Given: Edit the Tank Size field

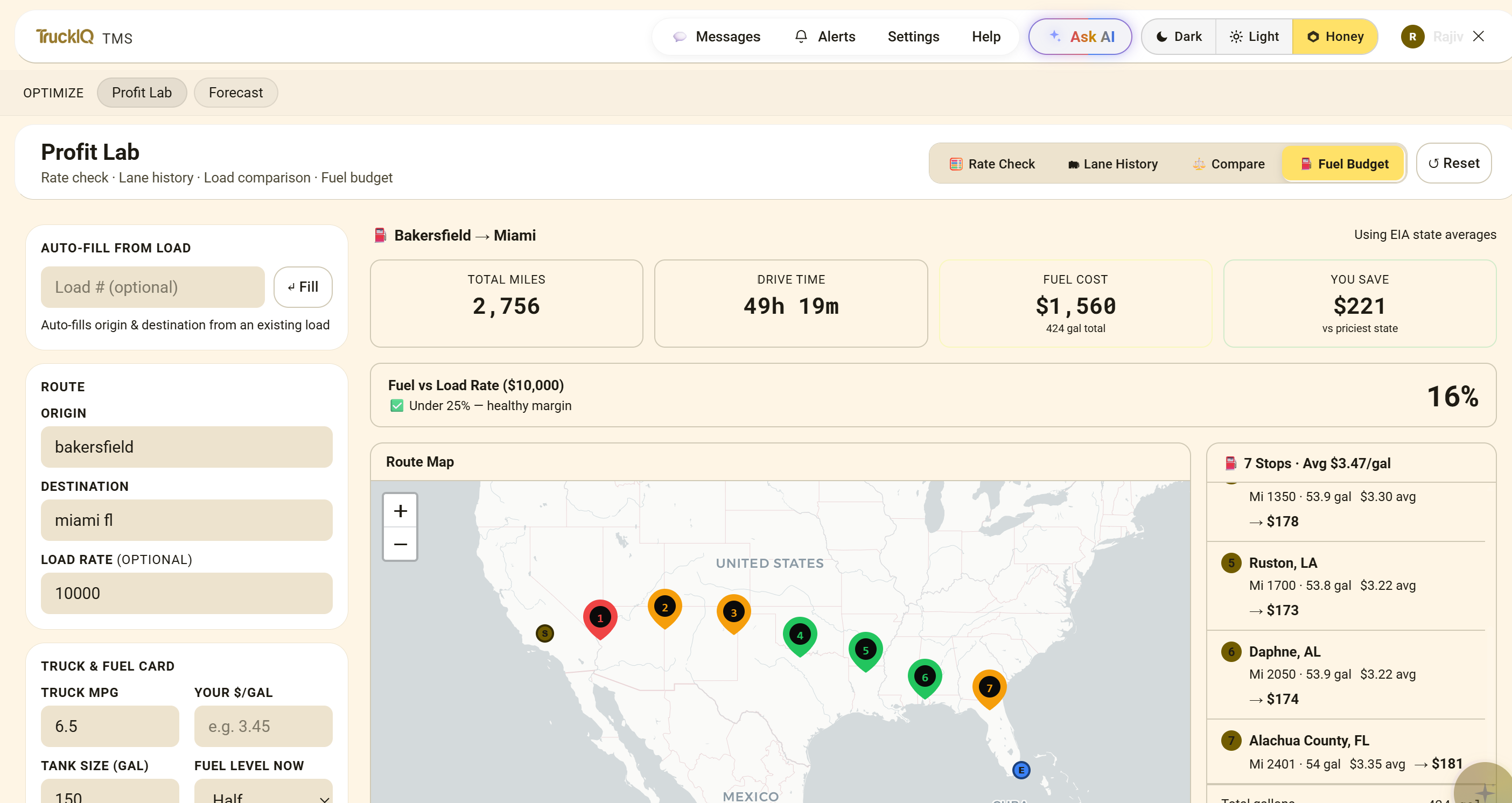Looking at the screenshot, I should click(110, 791).
